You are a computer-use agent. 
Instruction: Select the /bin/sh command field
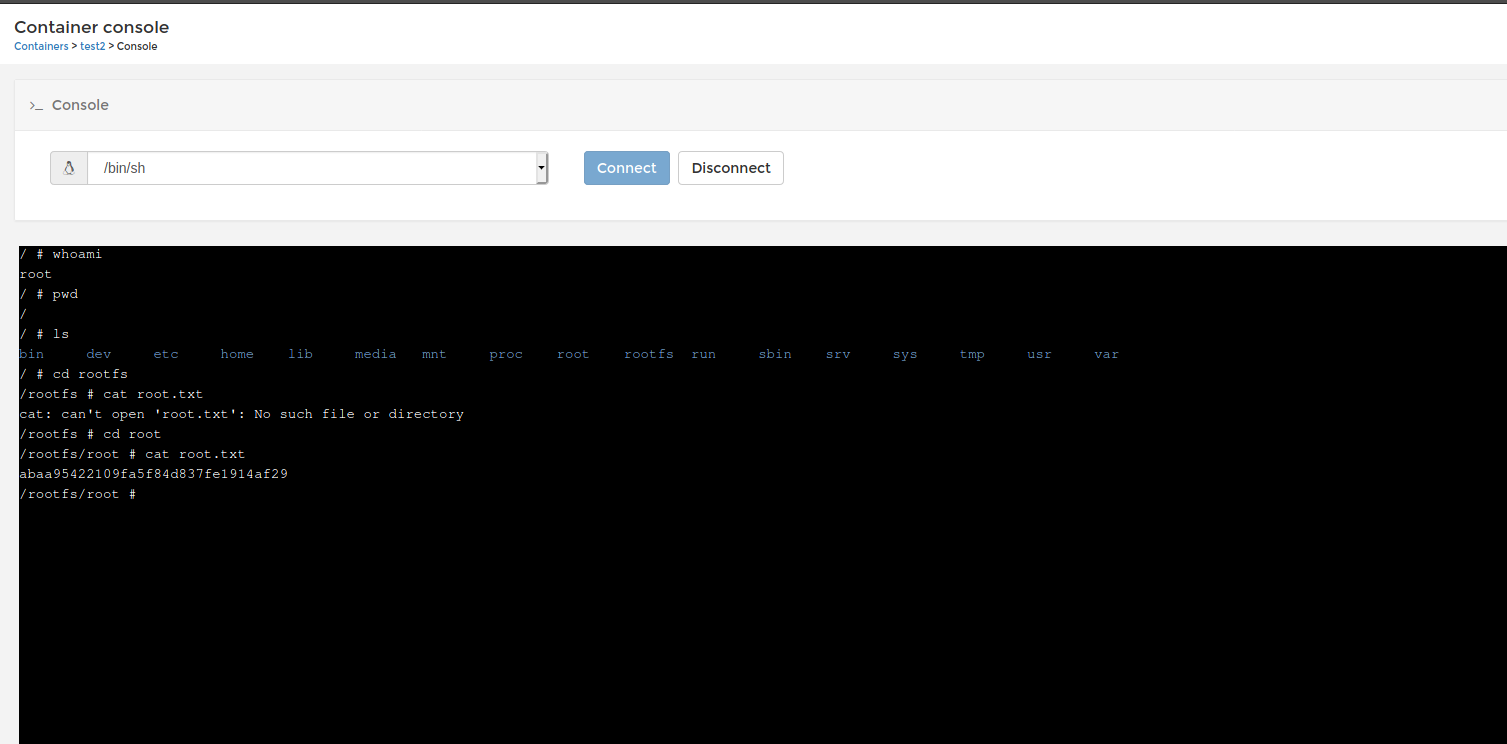(312, 168)
